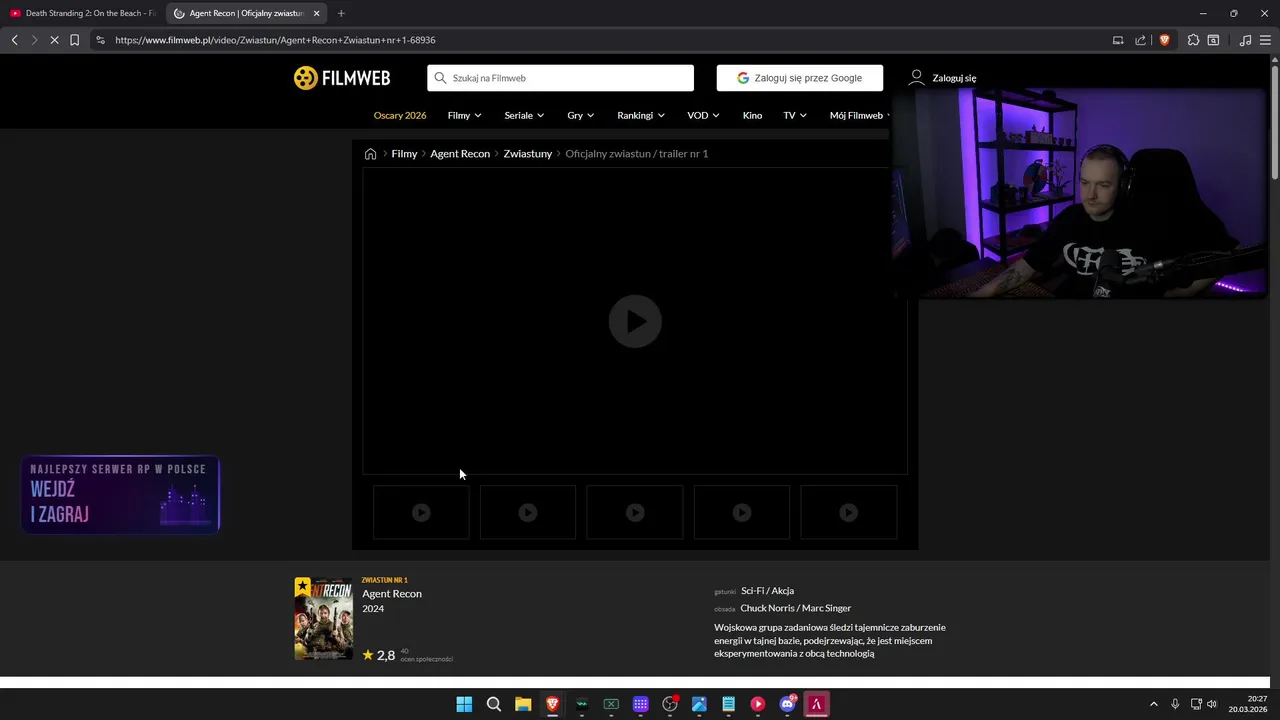Click the Agent Recon movie poster
The width and height of the screenshot is (1280, 720).
pyautogui.click(x=323, y=618)
